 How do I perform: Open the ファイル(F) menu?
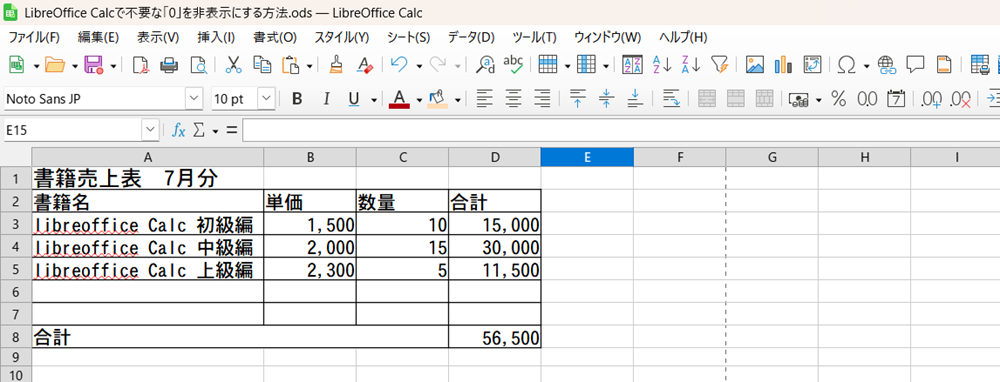pos(34,37)
